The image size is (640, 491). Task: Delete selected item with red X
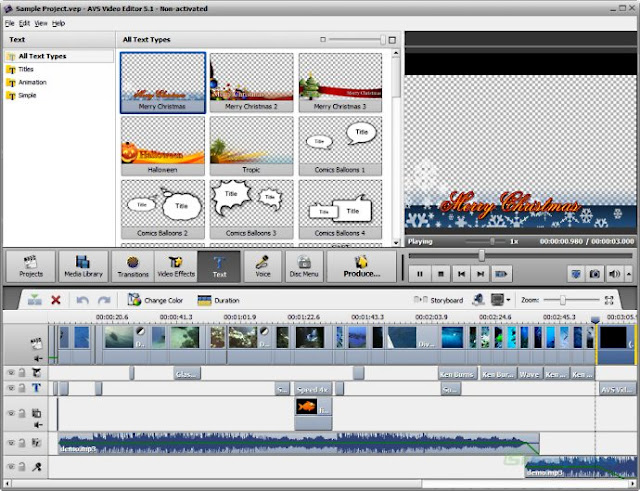[56, 300]
